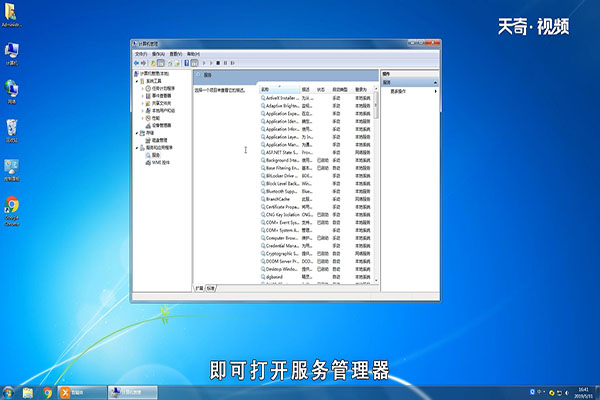Click the Up one level toolbar icon

click(x=153, y=63)
